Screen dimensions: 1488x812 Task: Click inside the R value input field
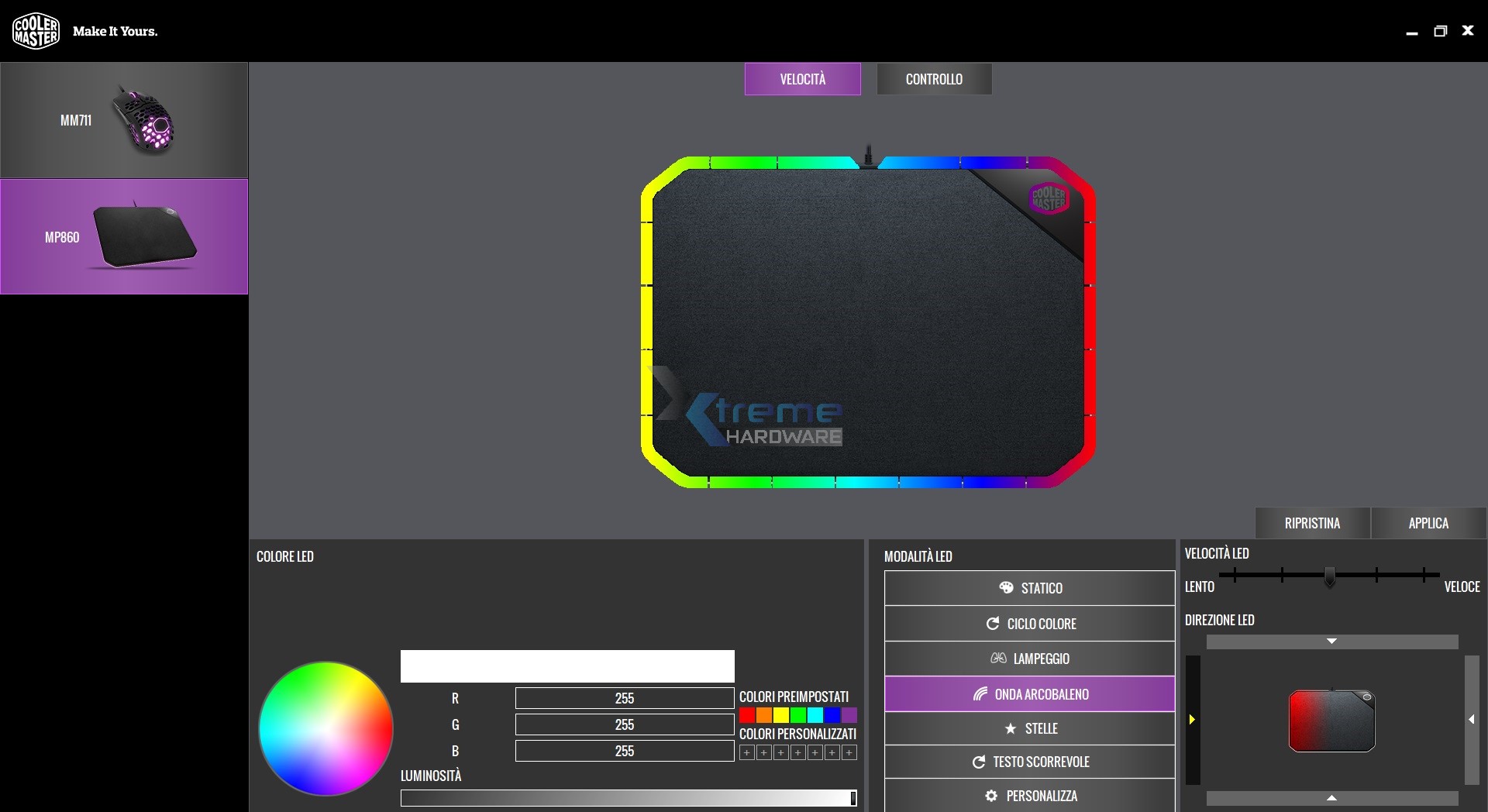(x=624, y=698)
